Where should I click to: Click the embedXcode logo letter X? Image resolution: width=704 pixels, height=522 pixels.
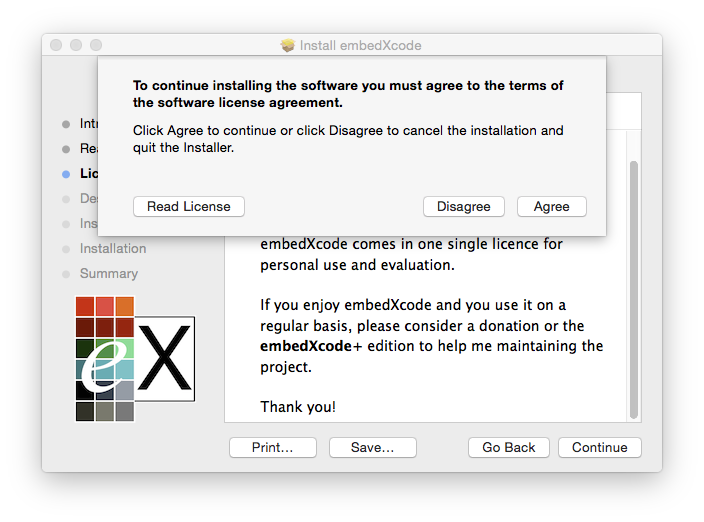click(165, 358)
